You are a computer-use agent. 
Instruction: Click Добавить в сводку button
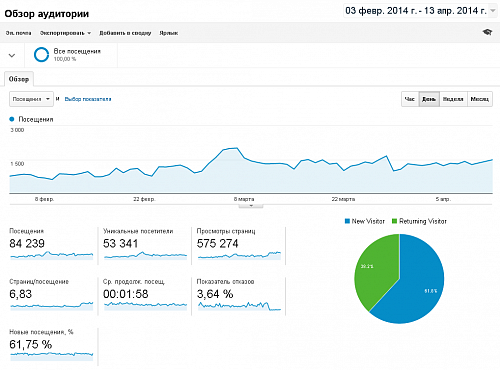(125, 33)
